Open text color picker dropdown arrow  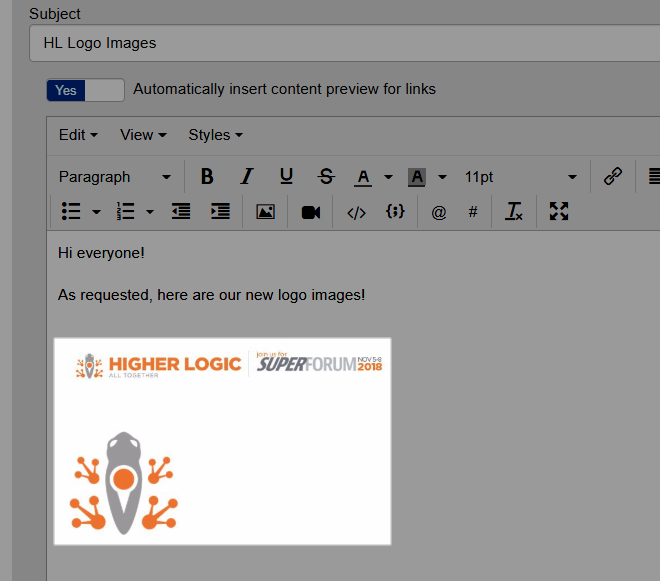pyautogui.click(x=389, y=177)
